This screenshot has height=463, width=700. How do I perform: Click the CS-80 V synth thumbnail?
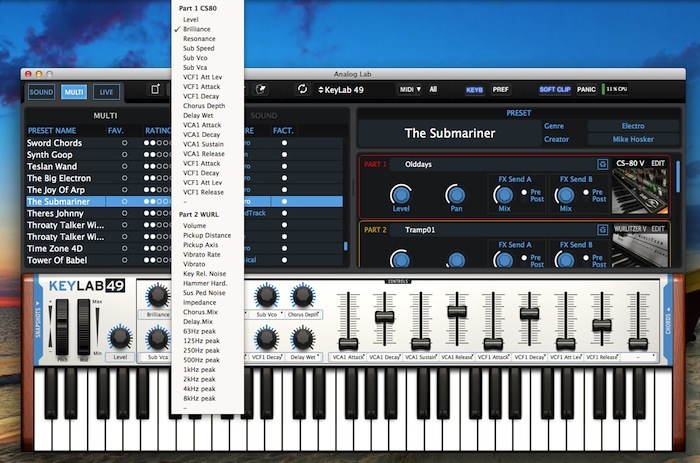[x=639, y=191]
